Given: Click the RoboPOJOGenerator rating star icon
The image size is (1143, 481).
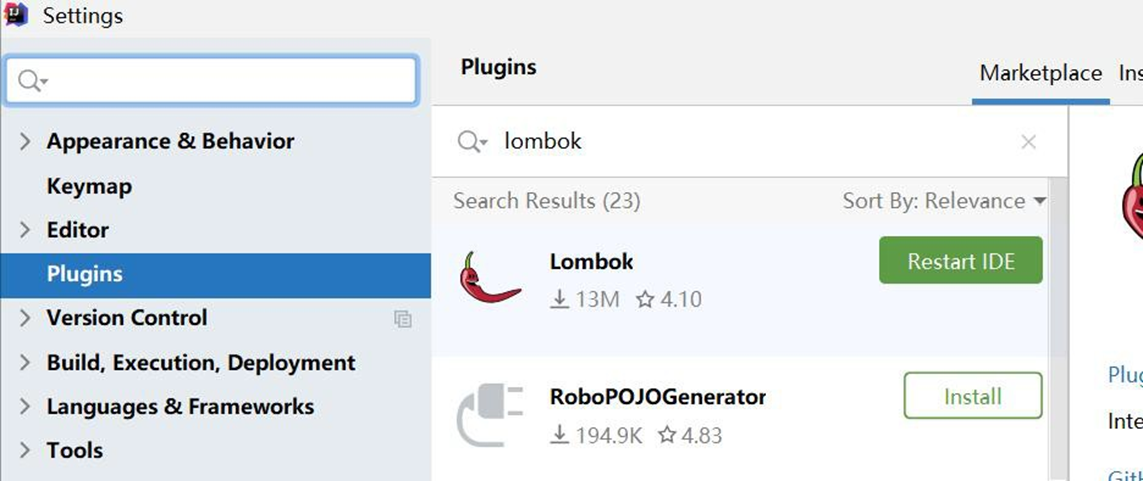Looking at the screenshot, I should (x=666, y=436).
